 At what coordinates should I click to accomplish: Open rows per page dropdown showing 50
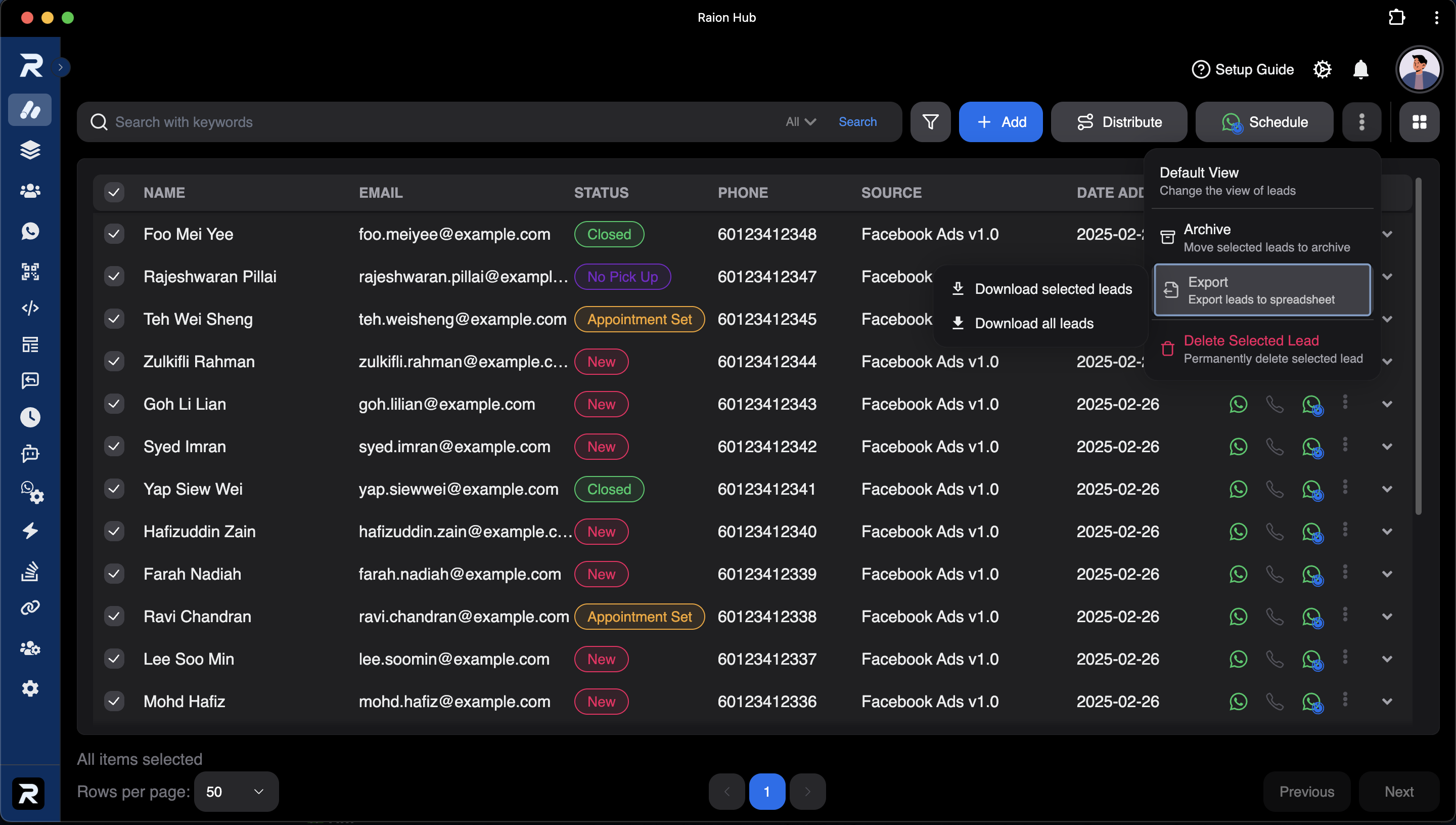point(236,792)
